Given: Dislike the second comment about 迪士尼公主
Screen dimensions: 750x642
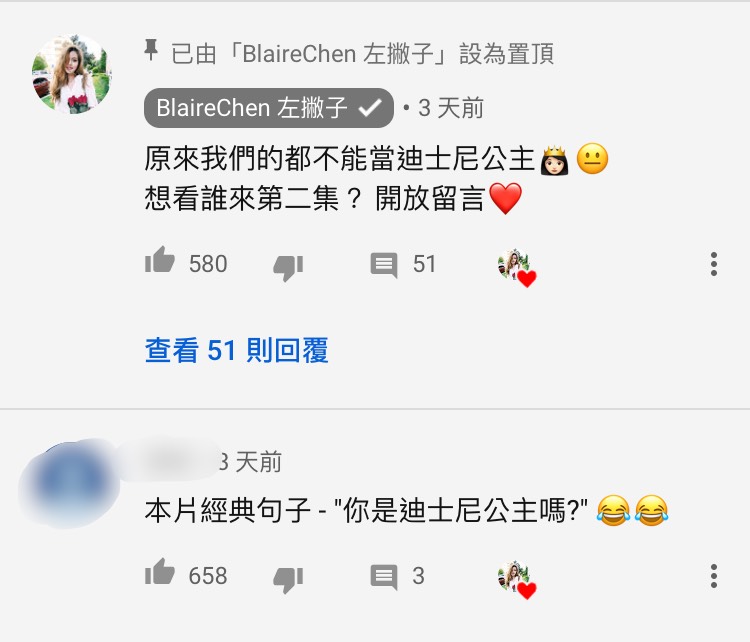Looking at the screenshot, I should pos(288,579).
